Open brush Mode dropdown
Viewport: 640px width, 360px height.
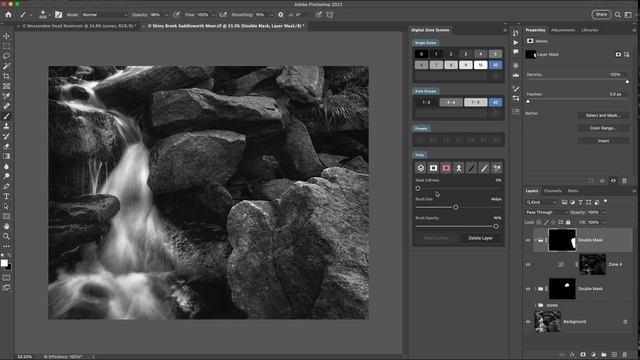(x=104, y=15)
